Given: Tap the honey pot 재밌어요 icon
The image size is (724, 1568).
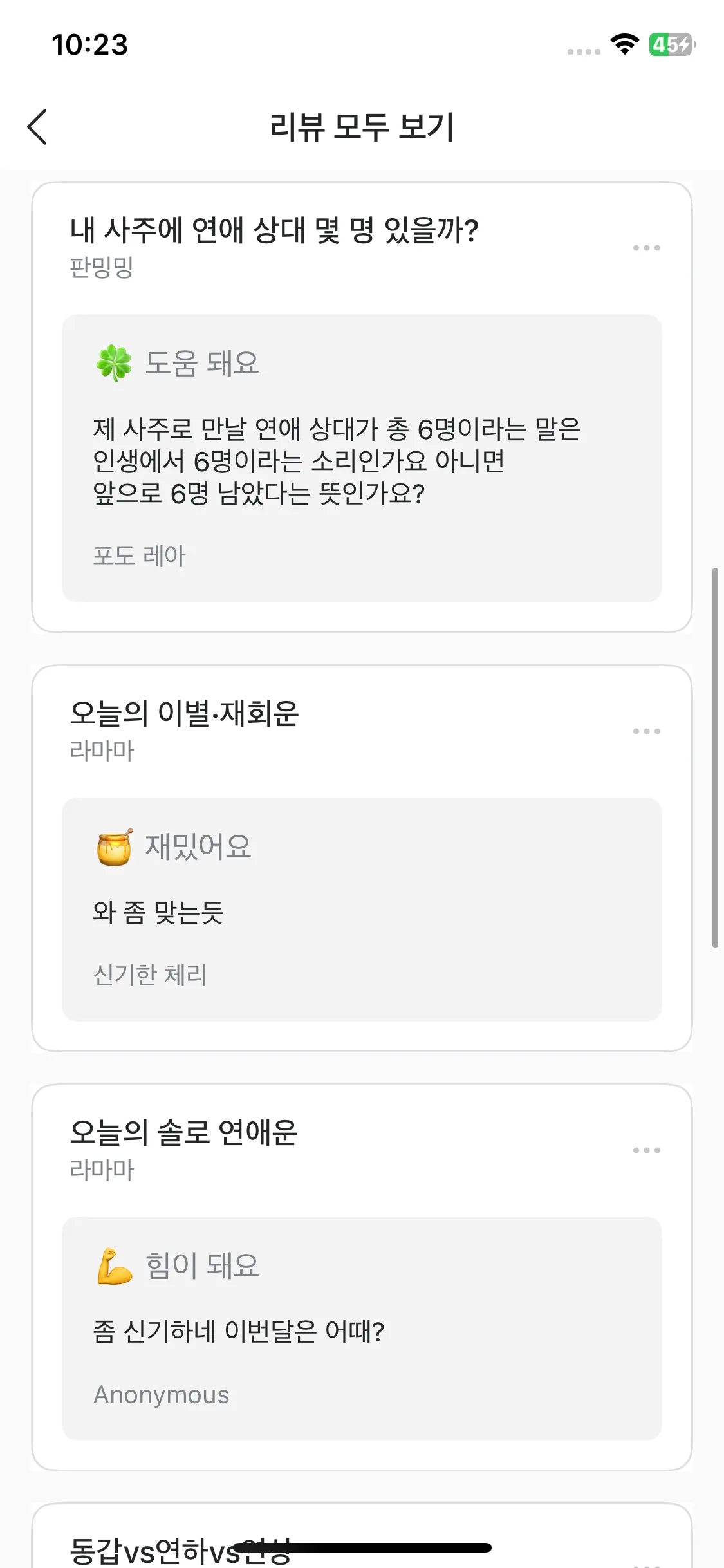Looking at the screenshot, I should [x=115, y=847].
